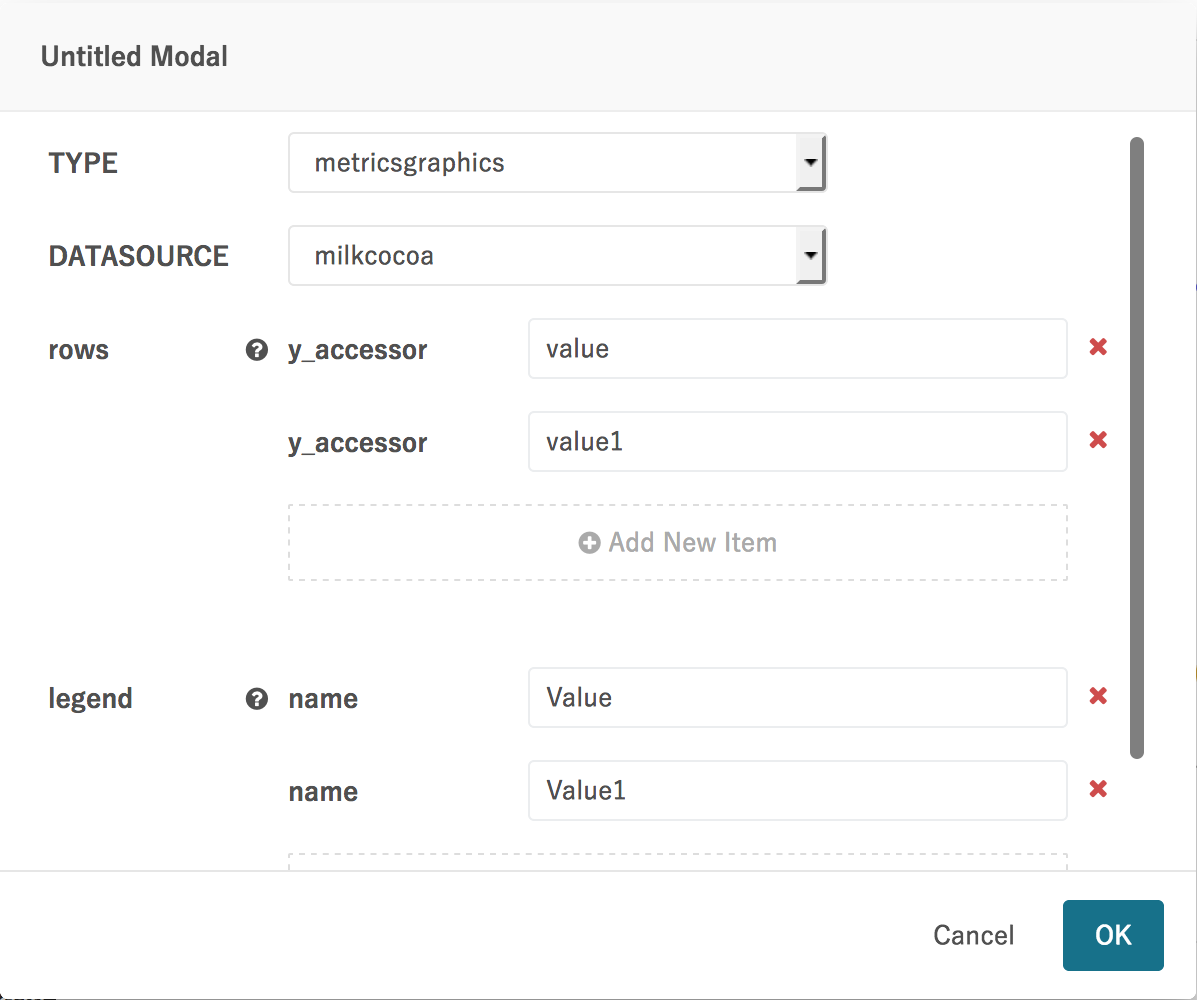Click the 'Untitled Modal' title
The height and width of the screenshot is (1000, 1197).
pyautogui.click(x=134, y=57)
